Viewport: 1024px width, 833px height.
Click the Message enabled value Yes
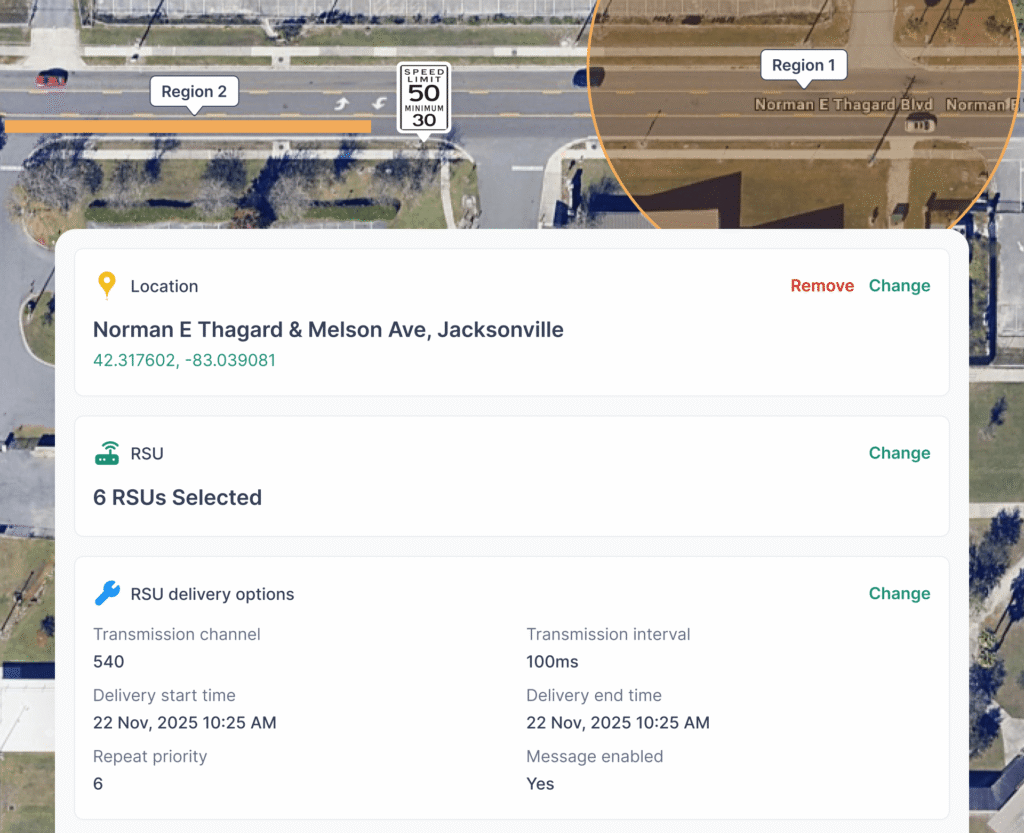pyautogui.click(x=540, y=784)
